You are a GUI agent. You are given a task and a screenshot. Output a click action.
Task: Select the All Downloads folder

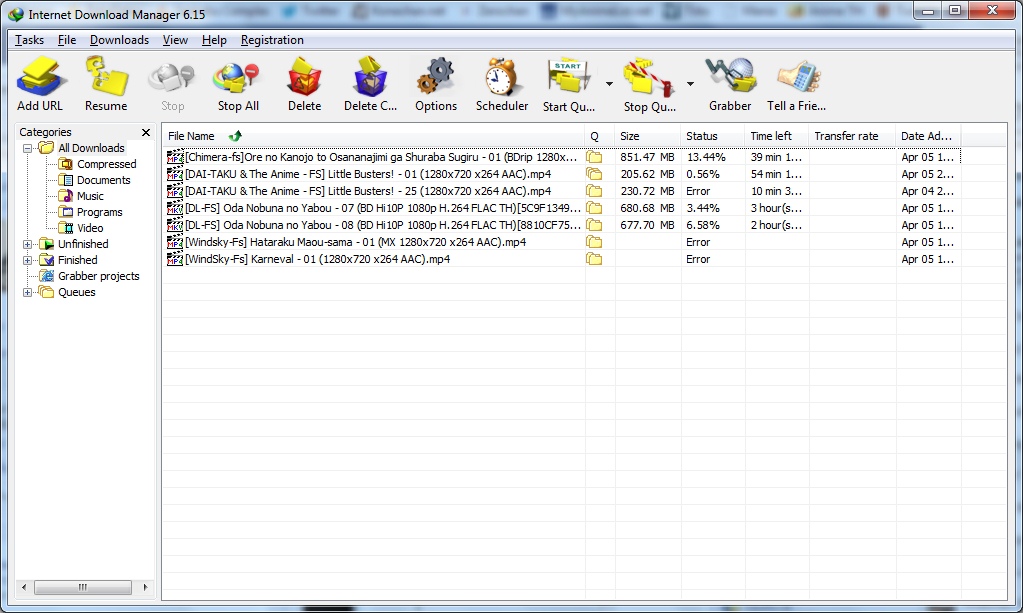pyautogui.click(x=91, y=148)
